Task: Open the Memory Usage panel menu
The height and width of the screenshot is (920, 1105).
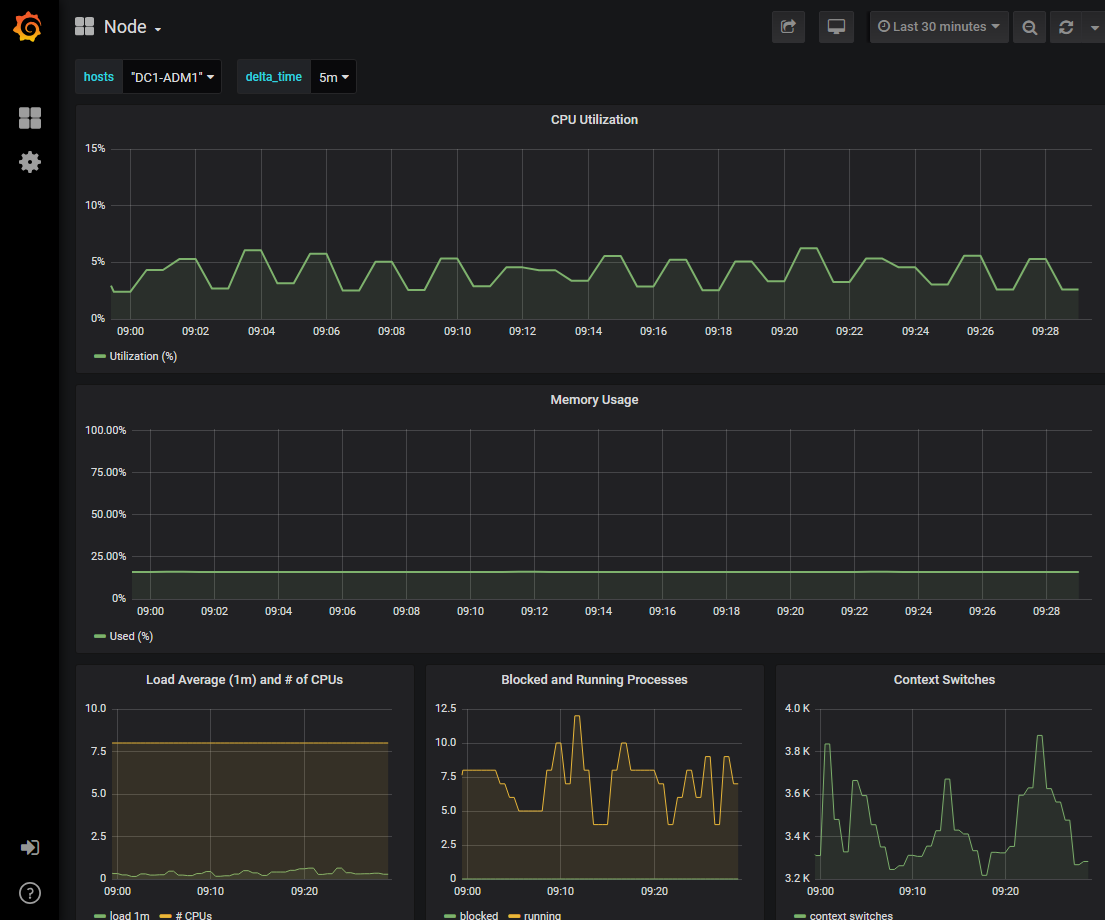Action: [x=593, y=399]
